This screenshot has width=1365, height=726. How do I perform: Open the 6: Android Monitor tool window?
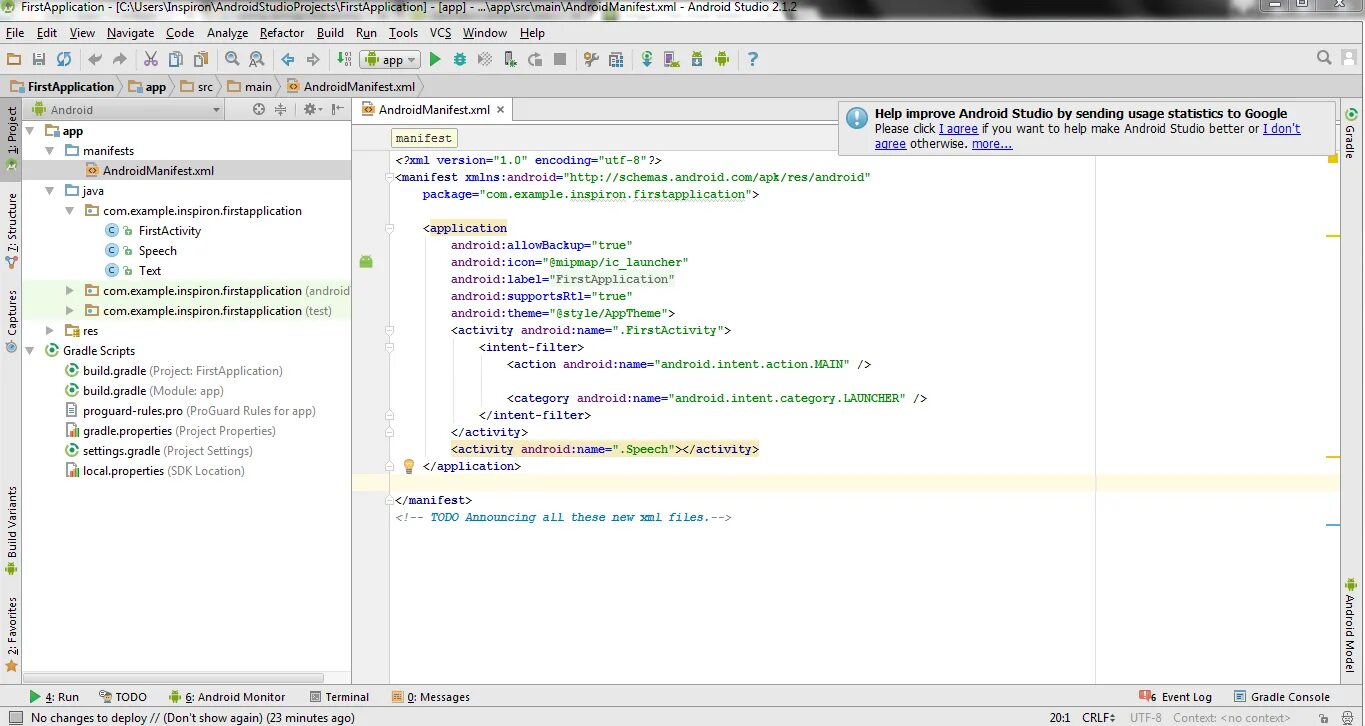pyautogui.click(x=227, y=697)
